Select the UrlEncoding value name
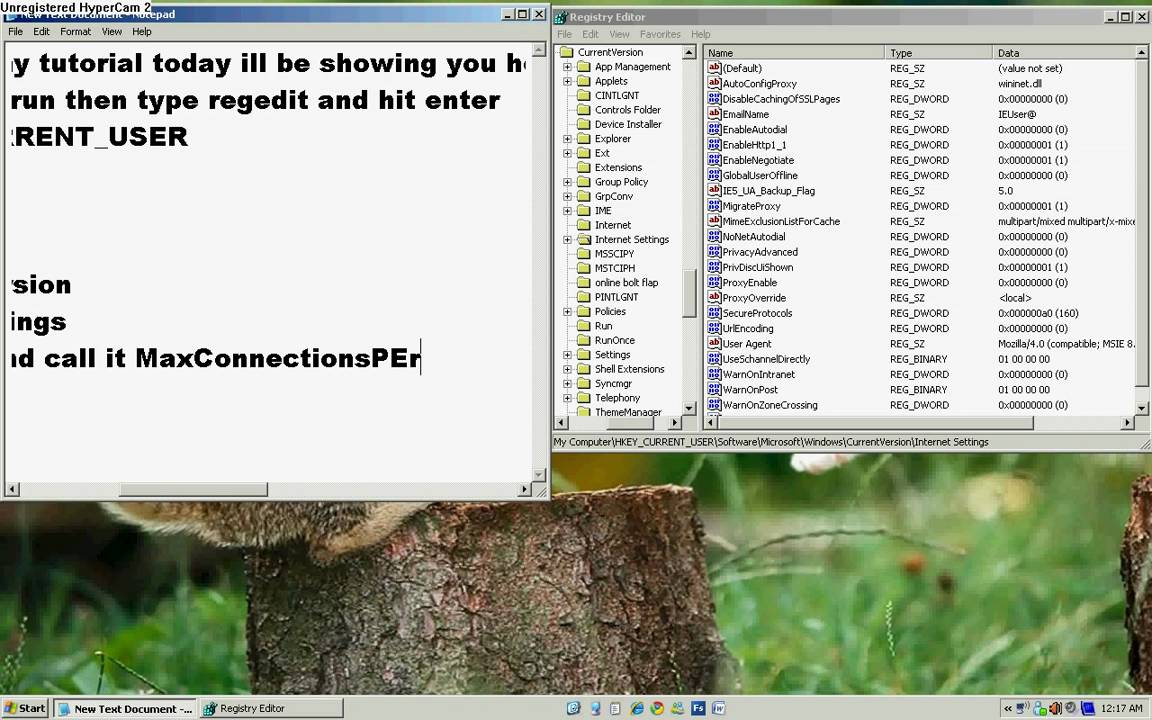Screen dimensions: 1152x720 coord(747,328)
